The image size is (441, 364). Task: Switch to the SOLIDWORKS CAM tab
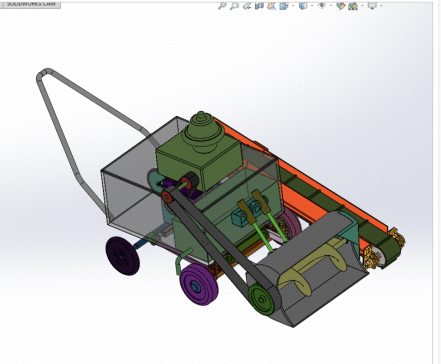tap(30, 5)
